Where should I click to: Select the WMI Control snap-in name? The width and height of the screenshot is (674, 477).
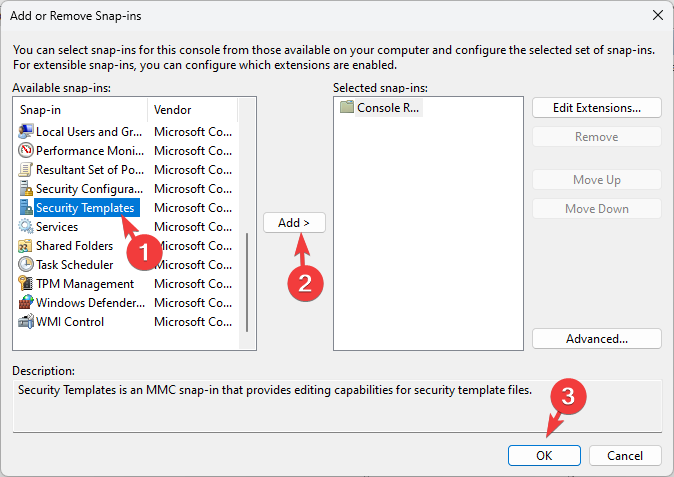70,321
